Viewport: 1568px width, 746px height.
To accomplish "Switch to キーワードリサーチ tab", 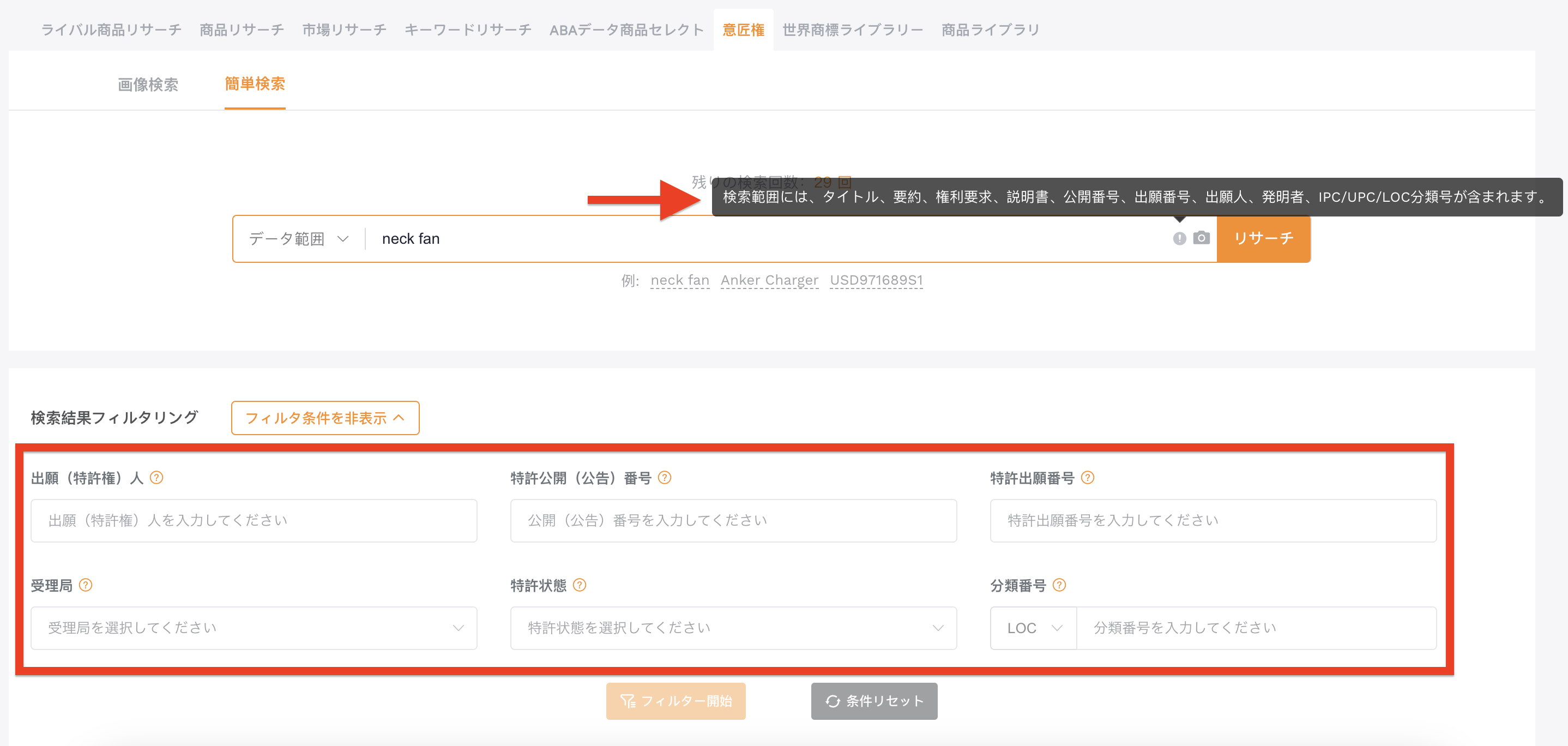I will click(x=467, y=29).
